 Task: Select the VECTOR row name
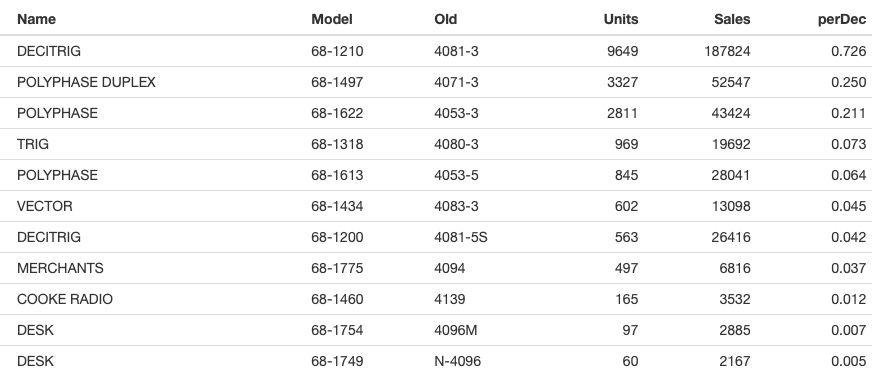tap(45, 206)
